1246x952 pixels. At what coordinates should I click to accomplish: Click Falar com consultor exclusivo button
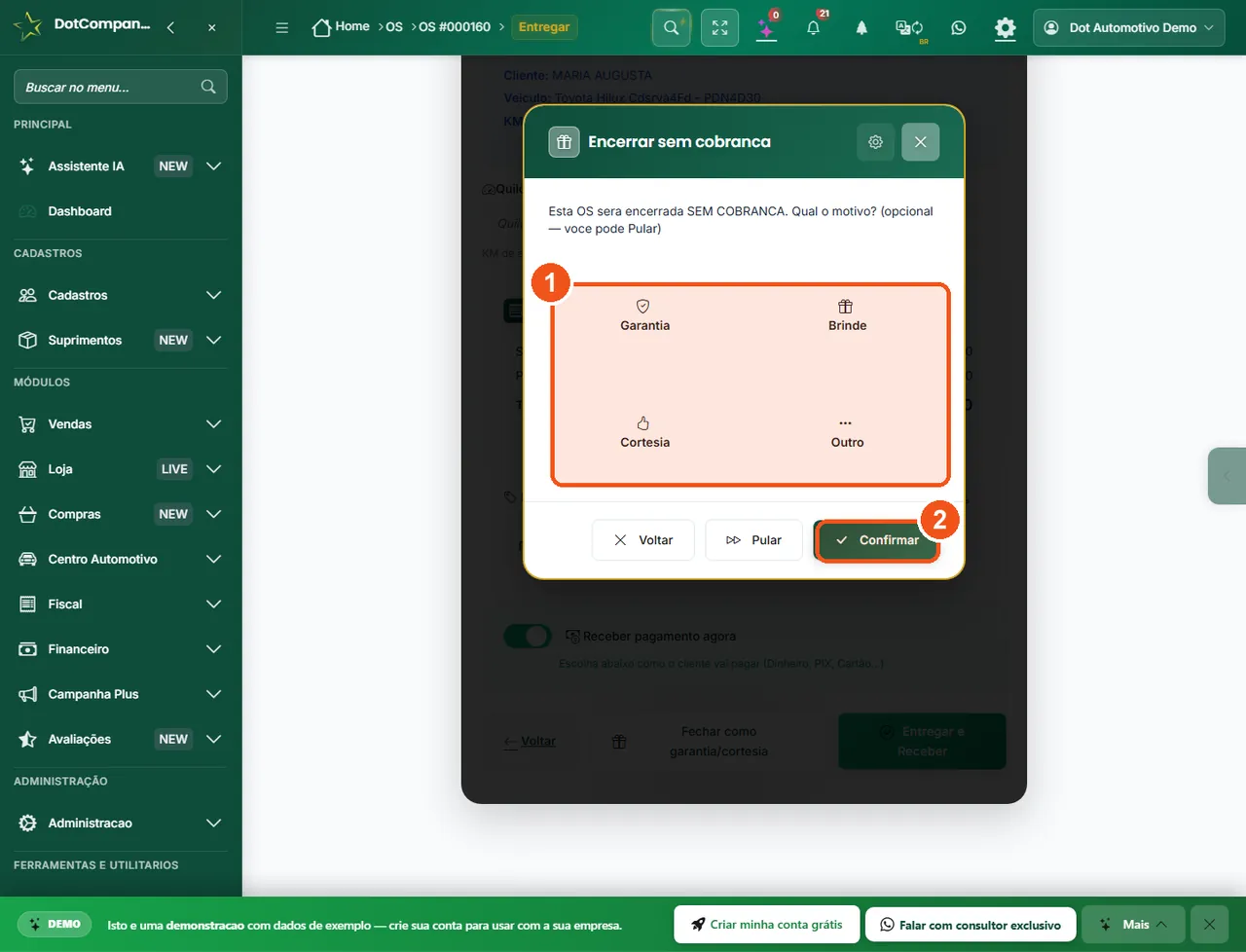(971, 925)
